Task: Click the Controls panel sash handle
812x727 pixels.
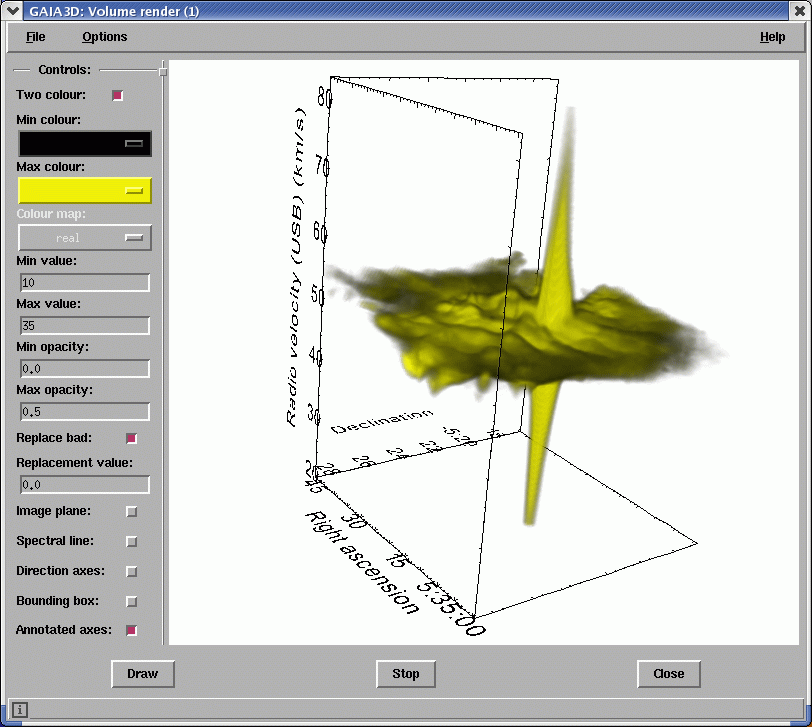Action: pos(163,70)
